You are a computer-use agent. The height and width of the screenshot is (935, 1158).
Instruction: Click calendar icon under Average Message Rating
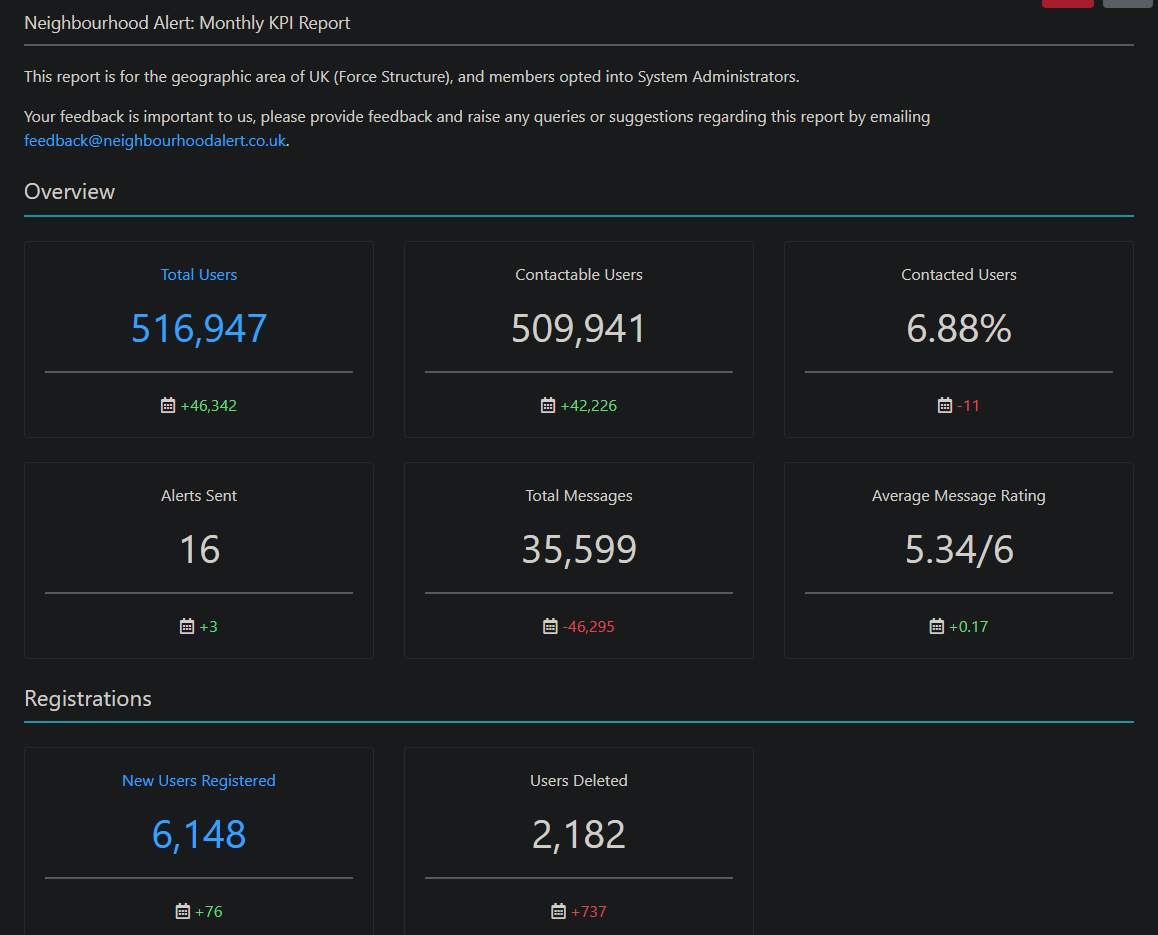(x=937, y=627)
